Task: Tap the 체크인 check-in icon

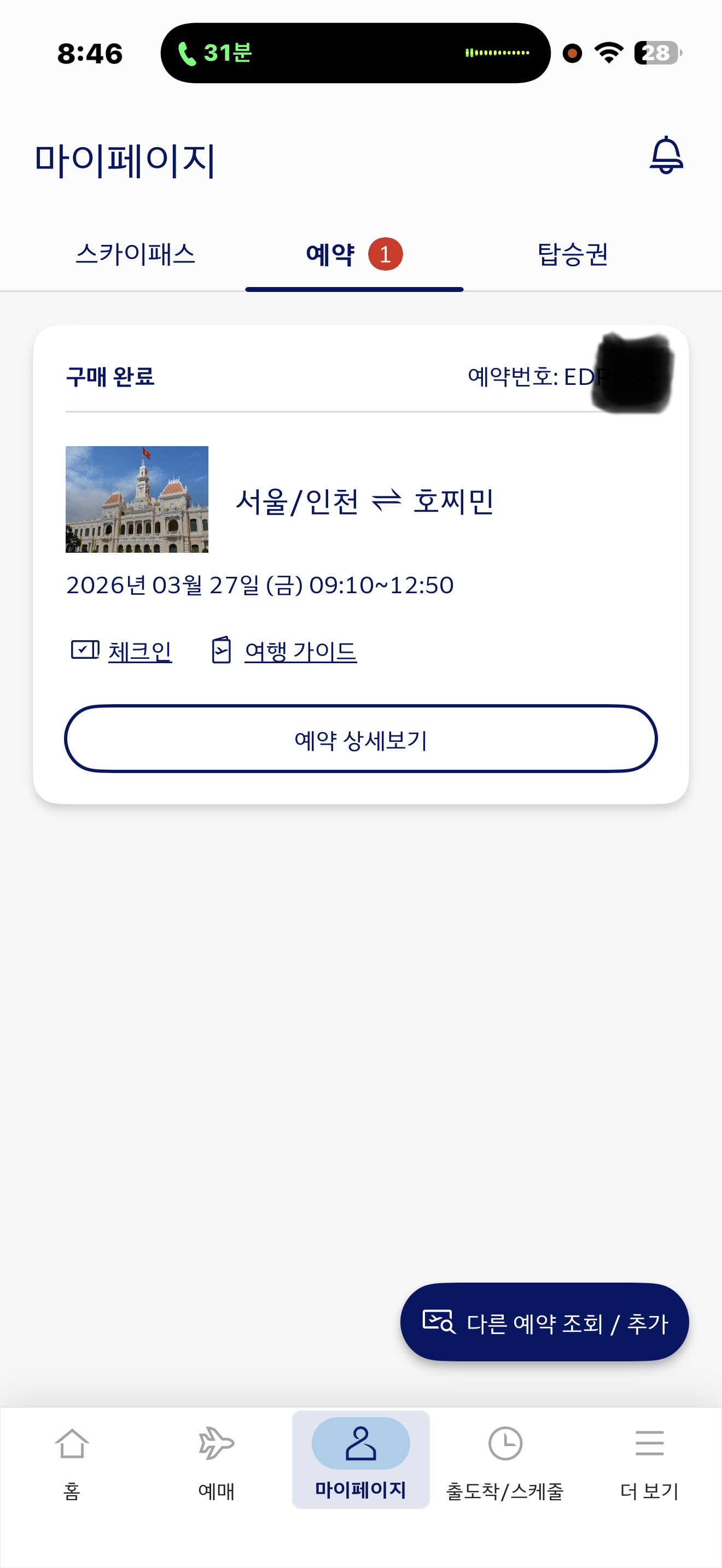Action: 85,650
